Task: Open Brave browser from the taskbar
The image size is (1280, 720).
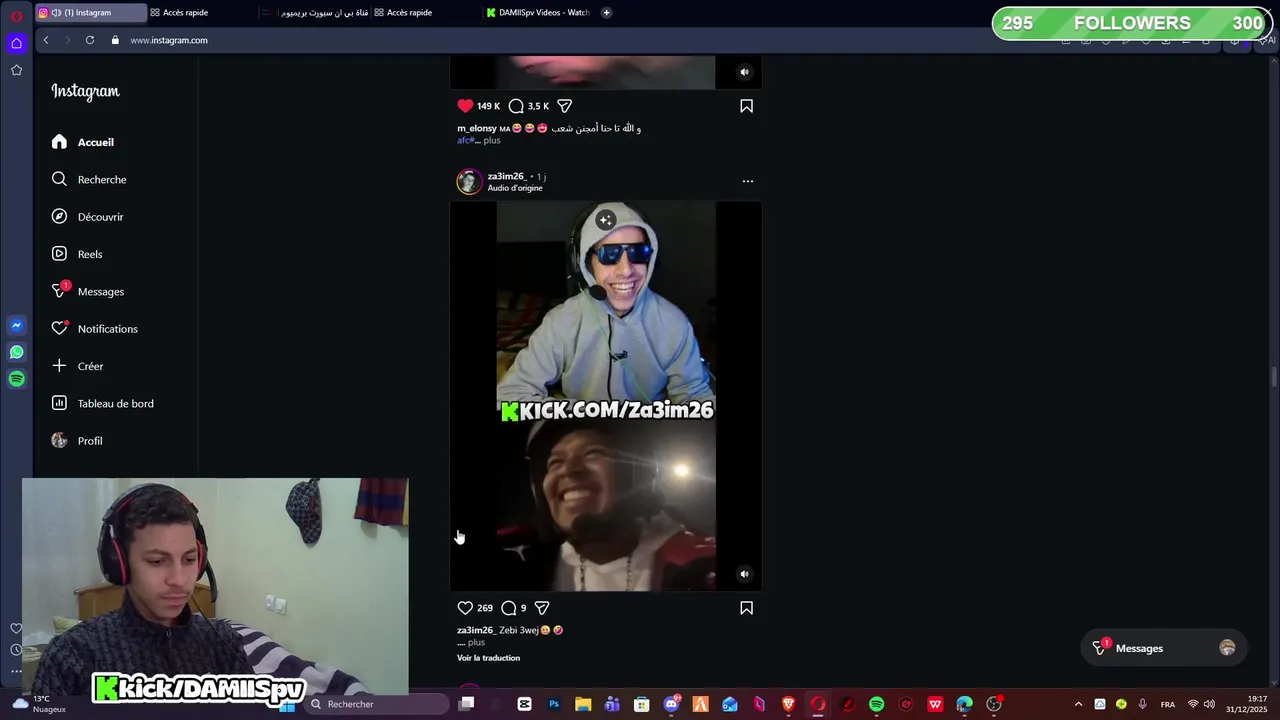Action: click(x=789, y=704)
